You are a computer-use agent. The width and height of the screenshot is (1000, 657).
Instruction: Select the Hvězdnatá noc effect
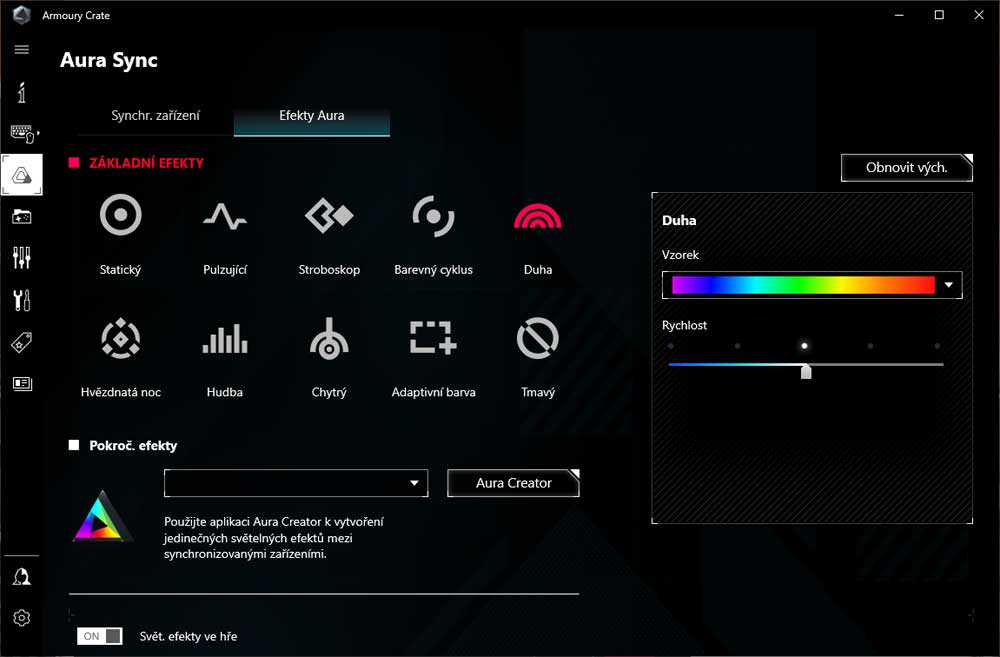click(121, 357)
